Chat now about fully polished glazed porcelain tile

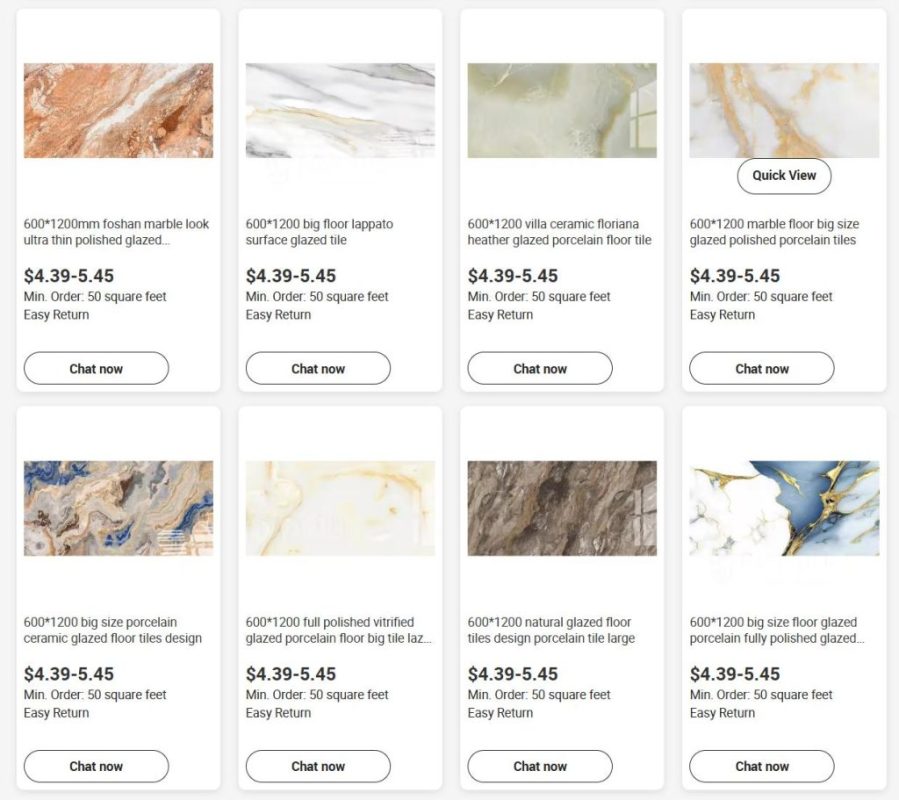762,766
